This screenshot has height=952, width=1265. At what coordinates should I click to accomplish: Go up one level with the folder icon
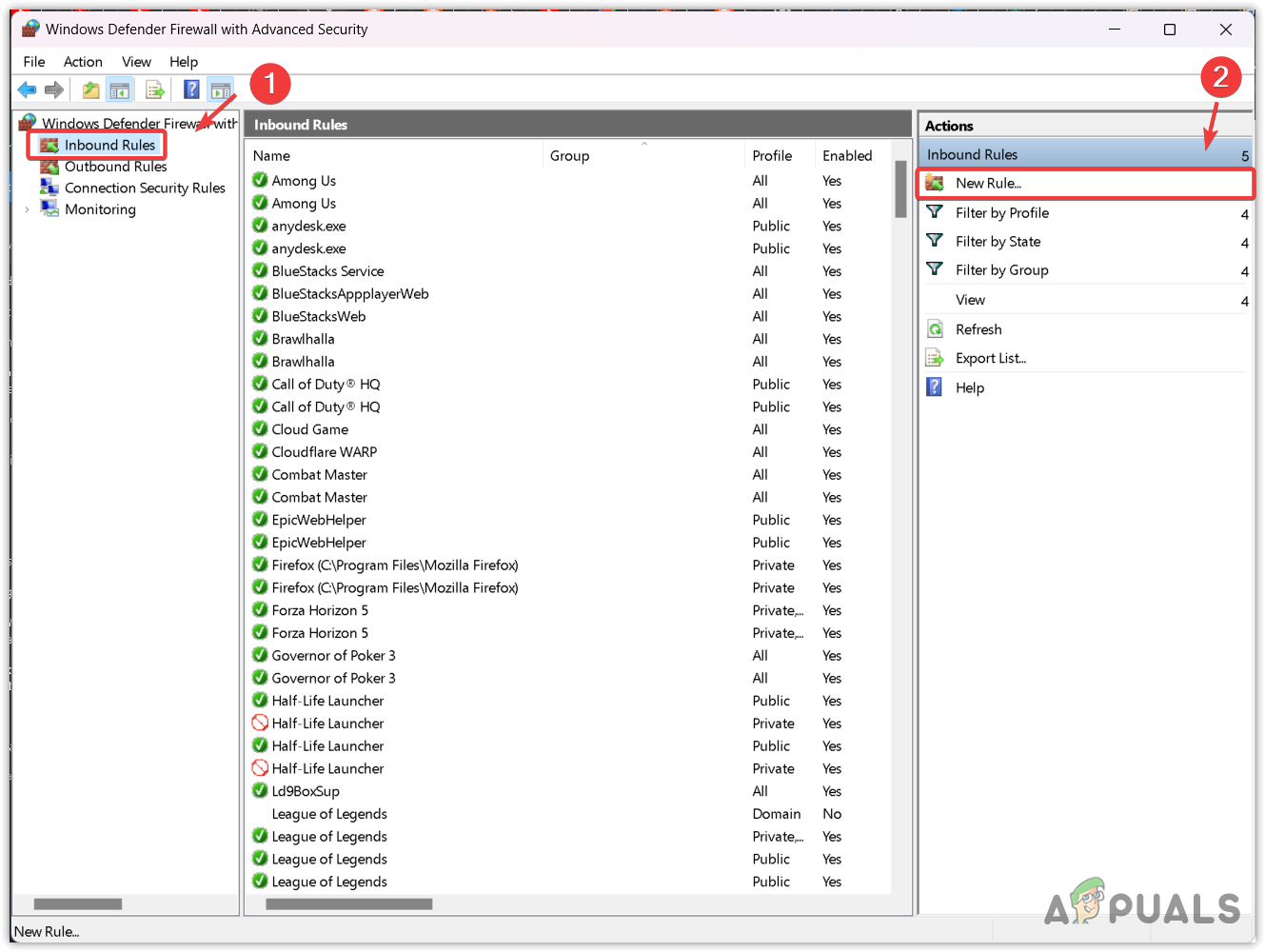pos(90,89)
